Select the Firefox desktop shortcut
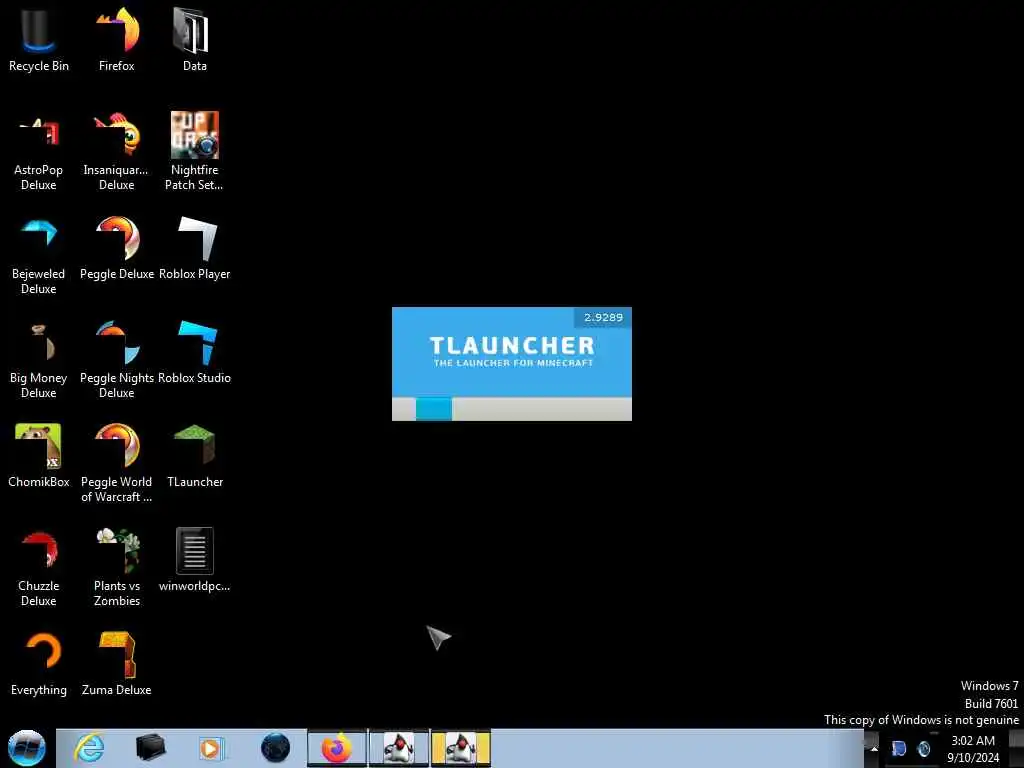Image resolution: width=1024 pixels, height=768 pixels. click(x=117, y=40)
